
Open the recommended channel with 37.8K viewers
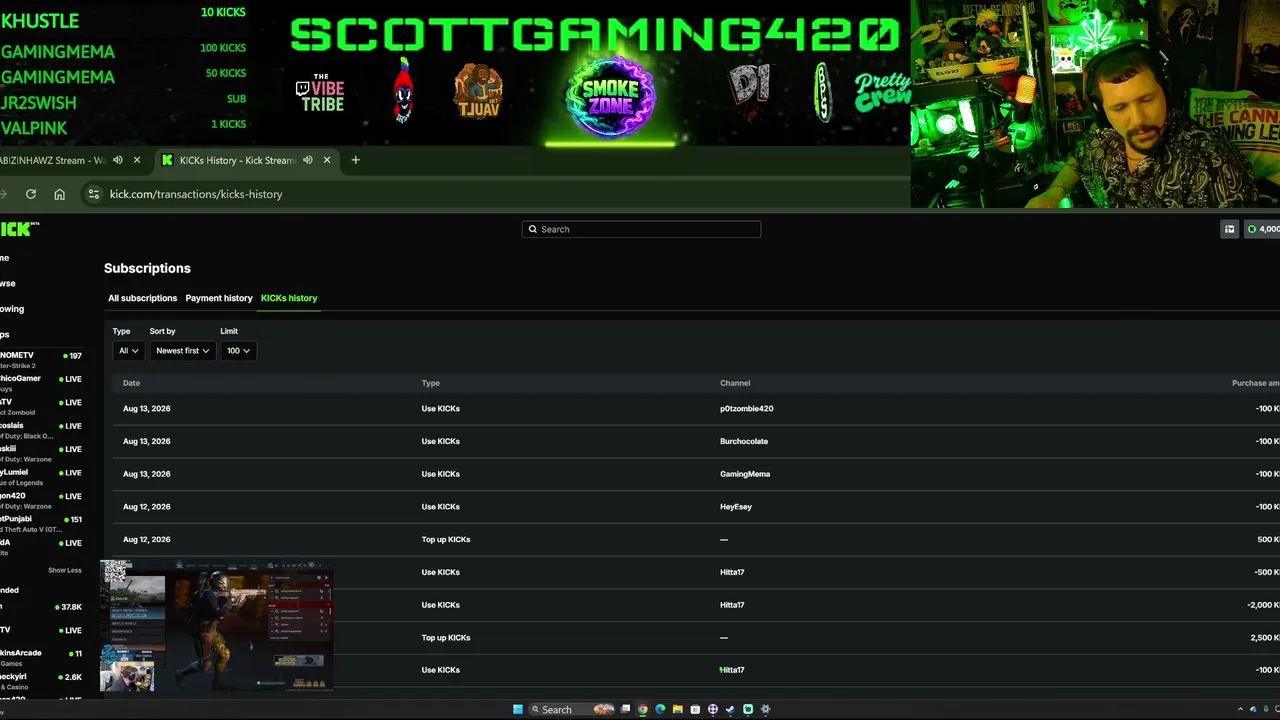coord(41,607)
